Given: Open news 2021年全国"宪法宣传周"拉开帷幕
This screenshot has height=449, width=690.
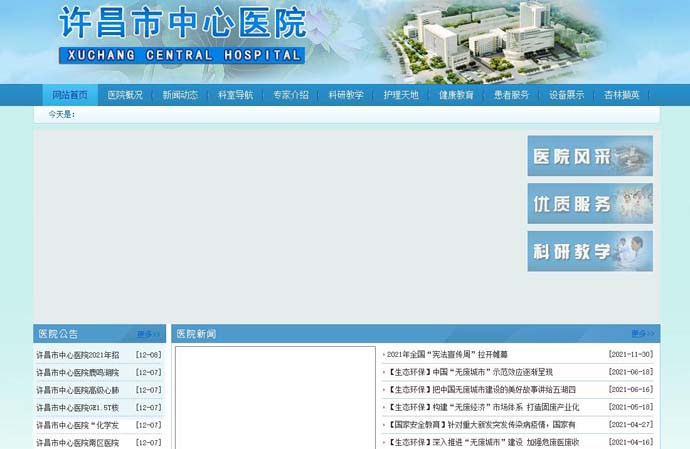Looking at the screenshot, I should coord(447,354).
